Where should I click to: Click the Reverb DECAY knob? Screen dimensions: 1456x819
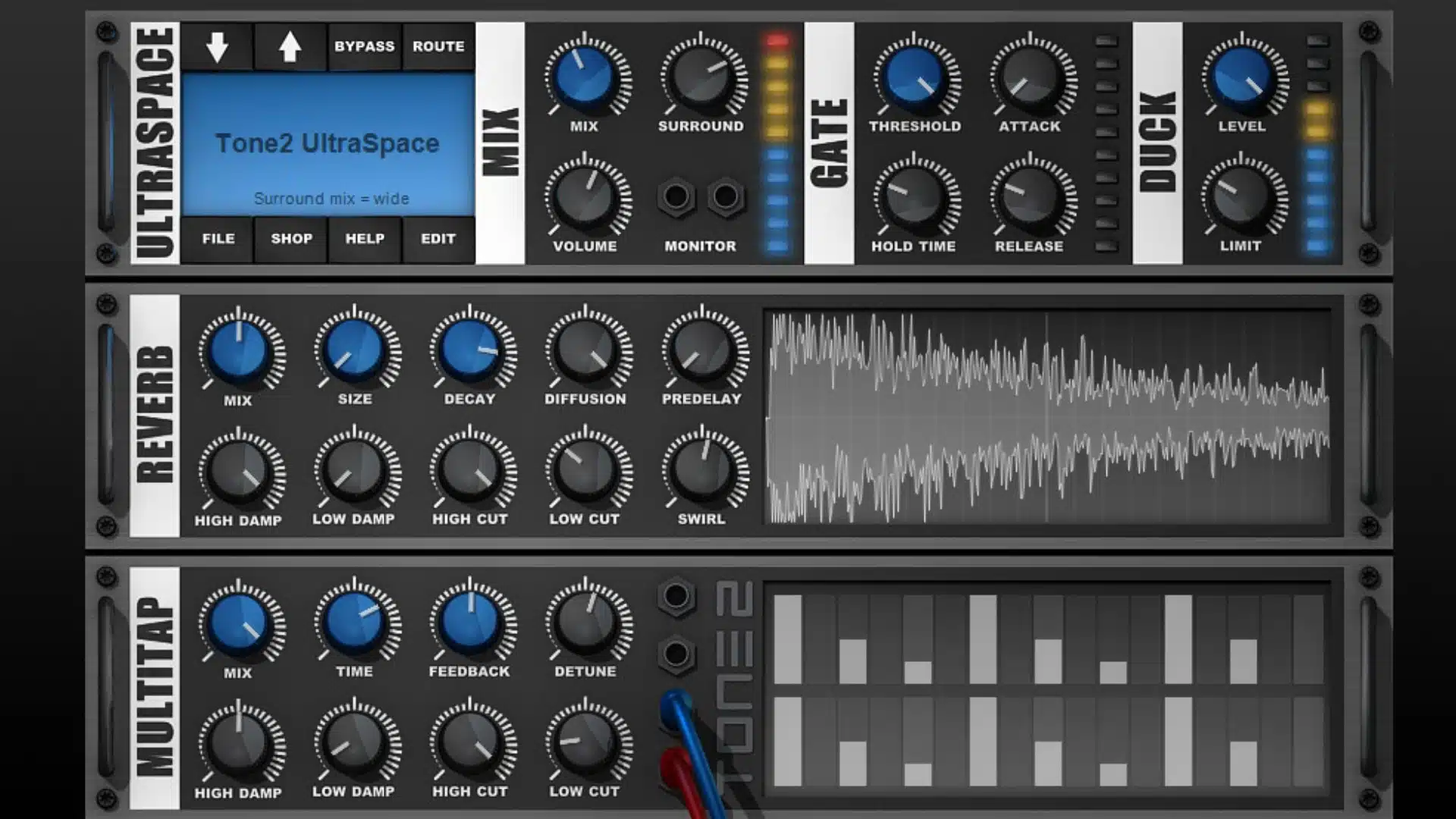470,350
